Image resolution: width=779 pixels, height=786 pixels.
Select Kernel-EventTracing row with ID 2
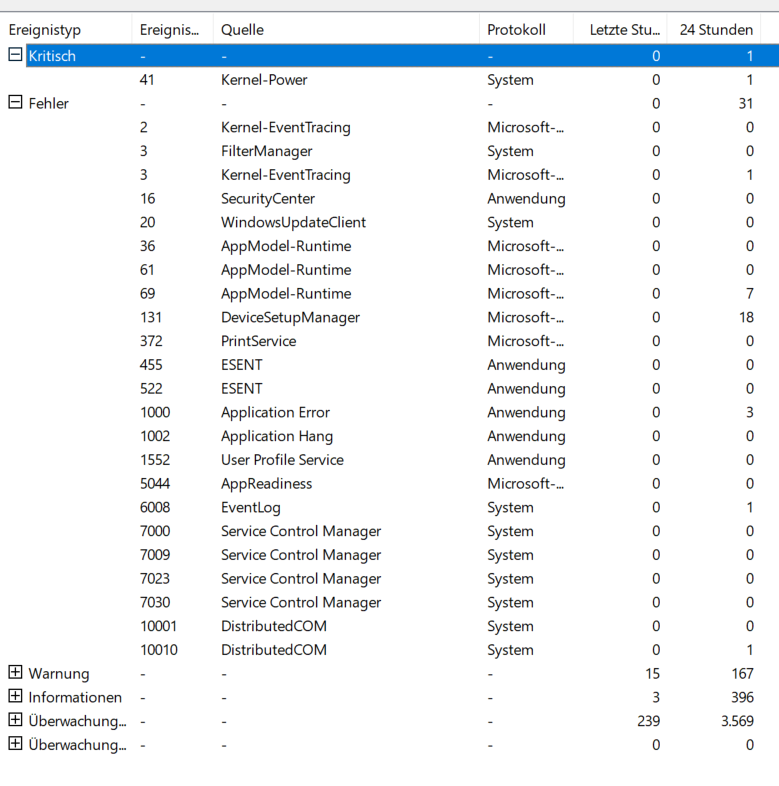[390, 127]
